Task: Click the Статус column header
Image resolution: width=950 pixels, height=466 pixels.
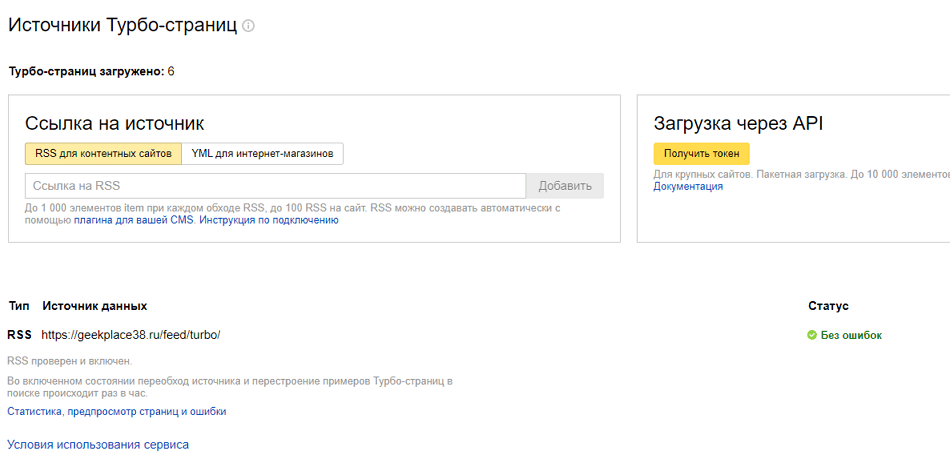Action: coord(828,306)
